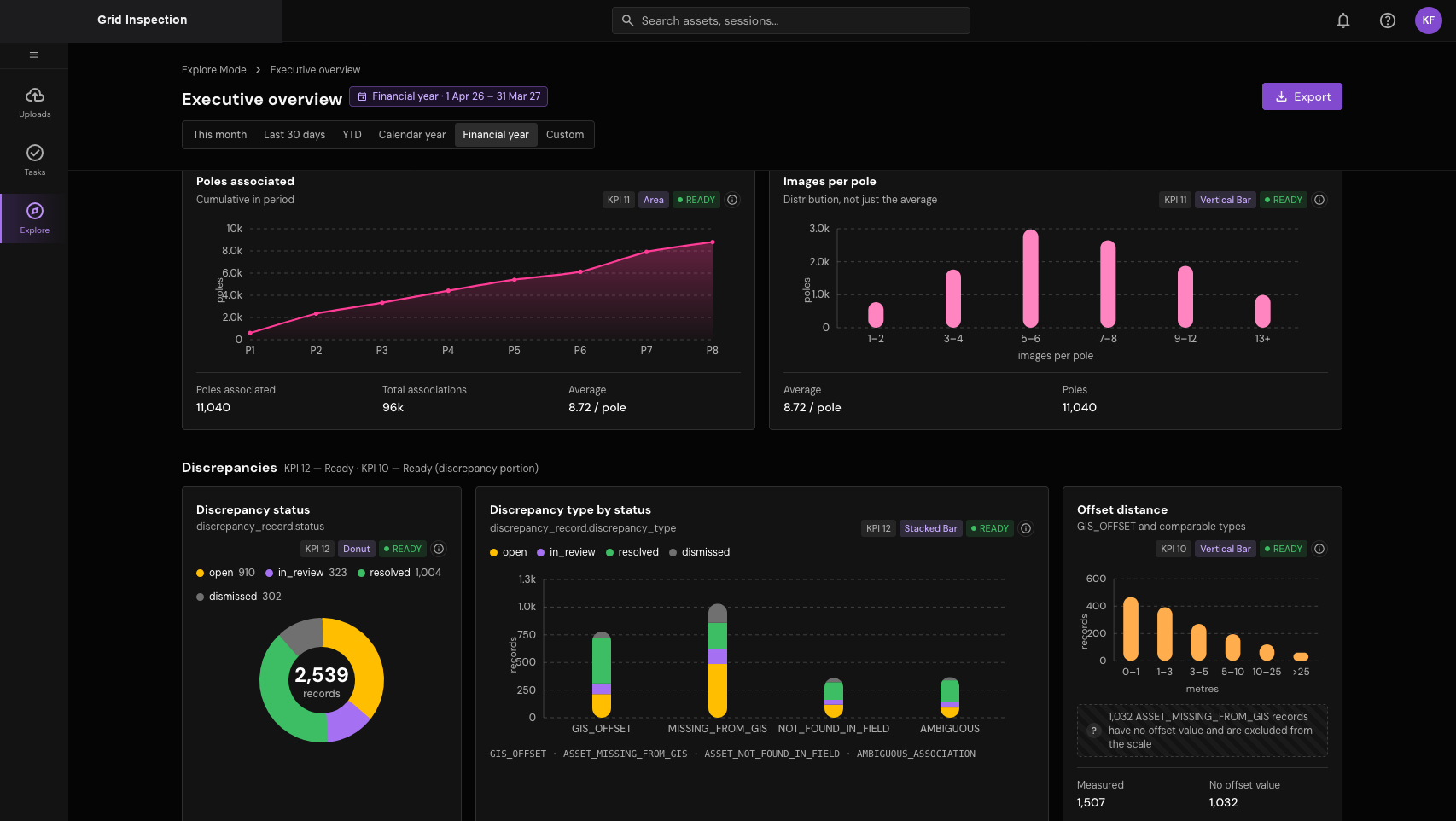Click the donut chart center 2,539 records
Image resolution: width=1456 pixels, height=821 pixels.
point(322,681)
